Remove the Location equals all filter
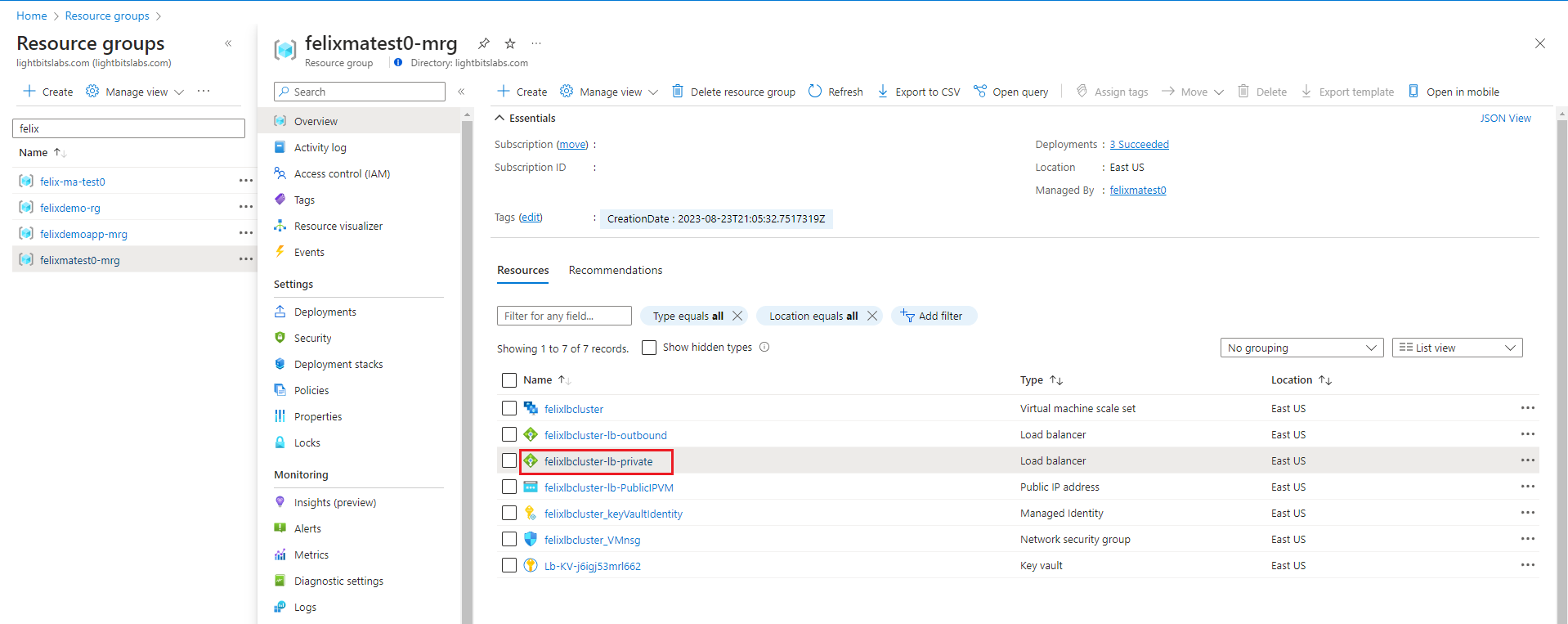The width and height of the screenshot is (1568, 624). [872, 316]
